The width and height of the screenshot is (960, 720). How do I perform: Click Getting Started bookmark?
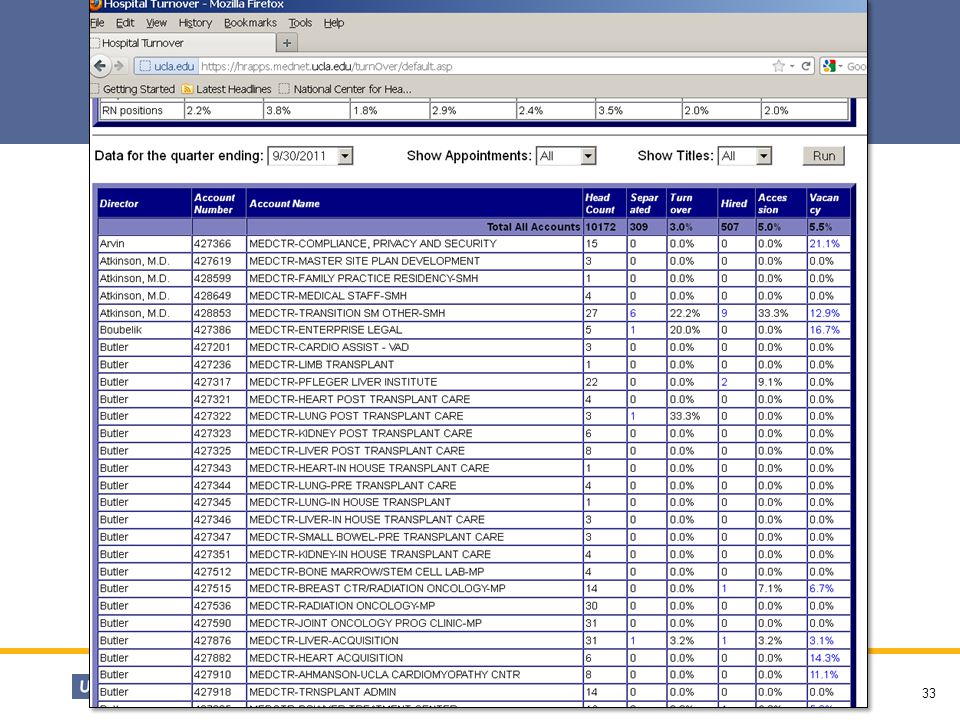134,89
